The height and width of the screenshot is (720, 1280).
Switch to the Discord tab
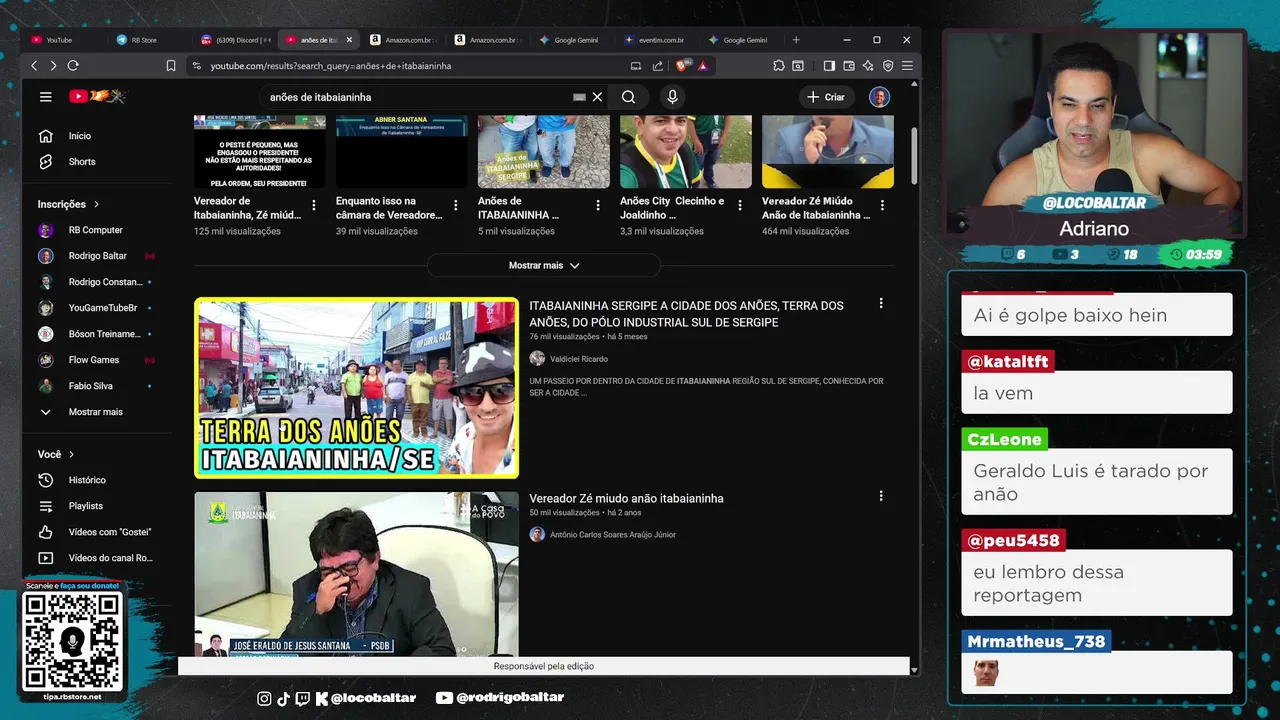(x=235, y=40)
